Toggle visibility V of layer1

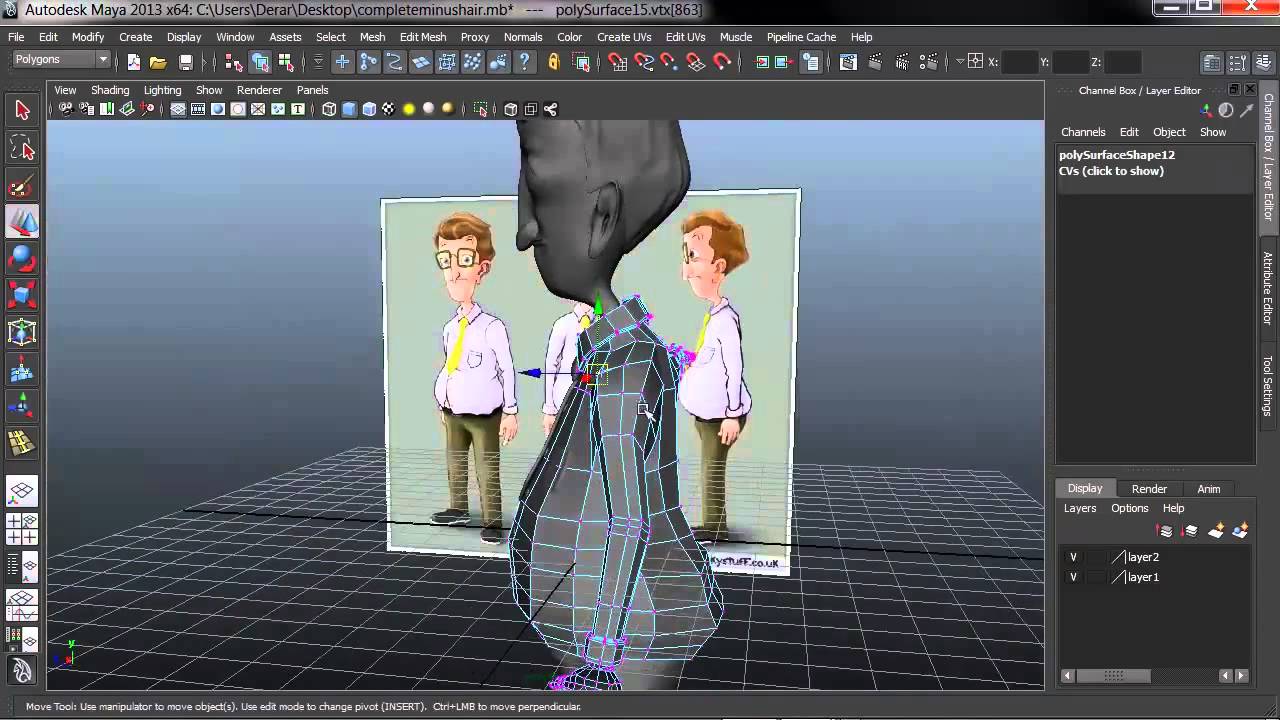point(1073,577)
